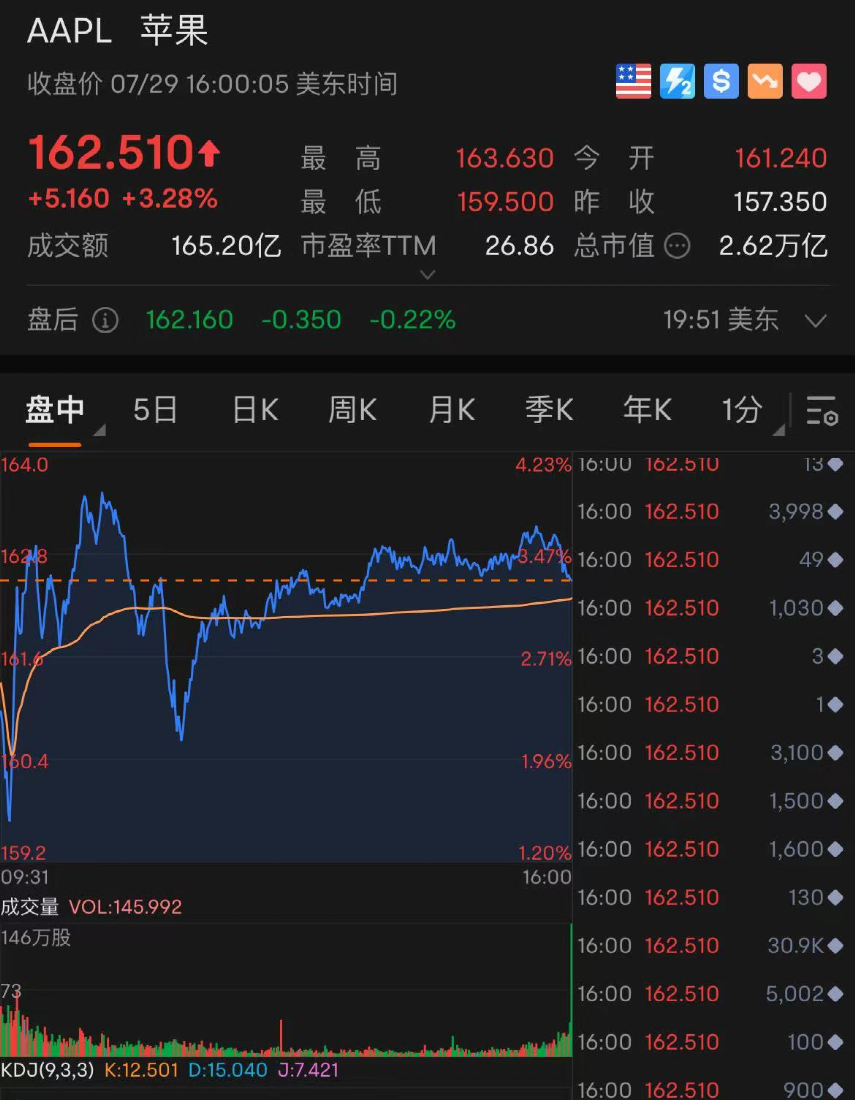Expand the 市盈率TTM details arrow
This screenshot has width=855, height=1100.
tap(428, 273)
